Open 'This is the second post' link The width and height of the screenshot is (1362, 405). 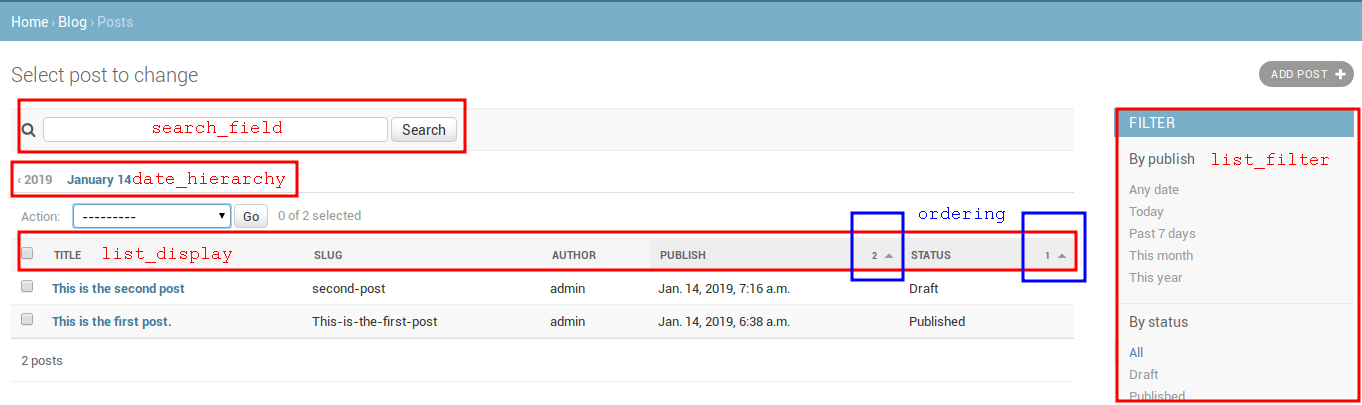(118, 289)
